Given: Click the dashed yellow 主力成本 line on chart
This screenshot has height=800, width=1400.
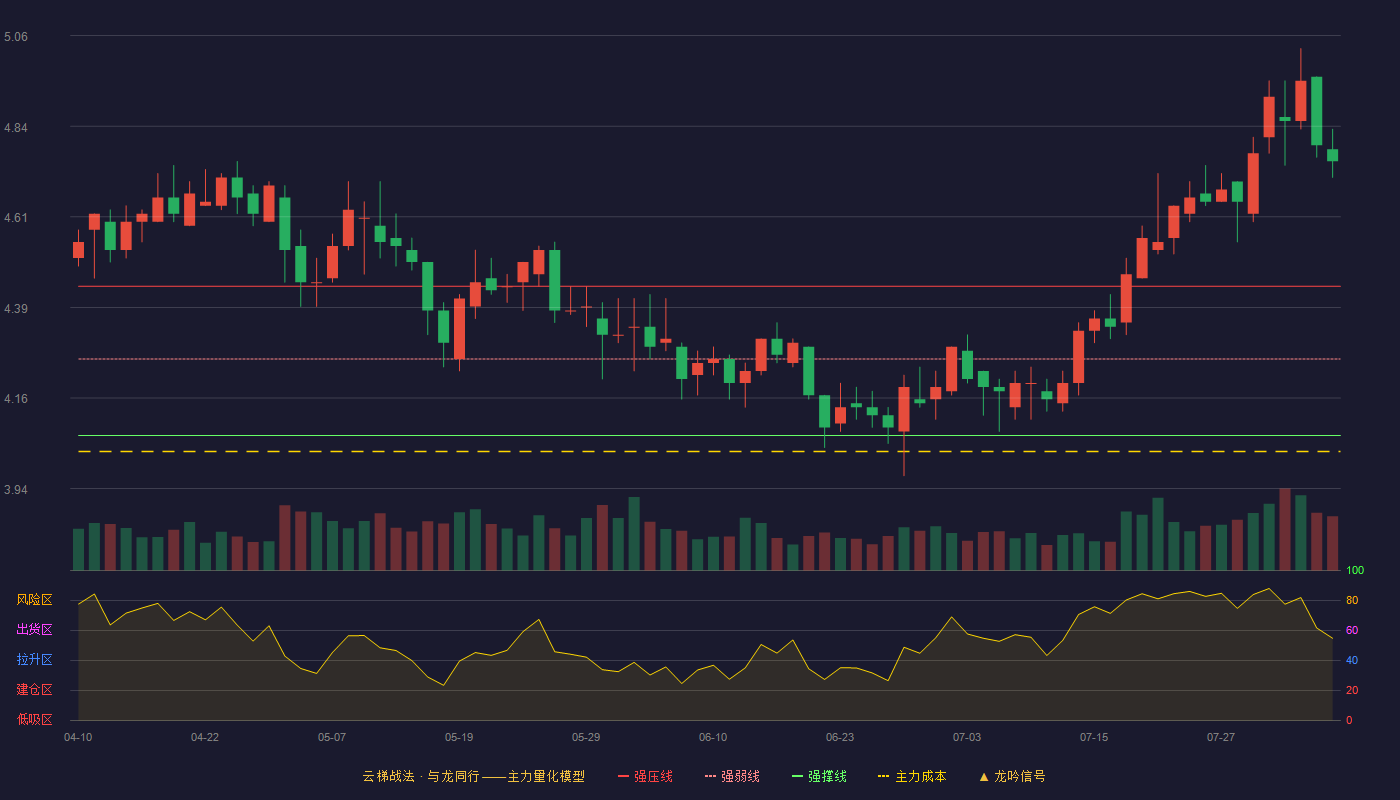Looking at the screenshot, I should pos(709,452).
